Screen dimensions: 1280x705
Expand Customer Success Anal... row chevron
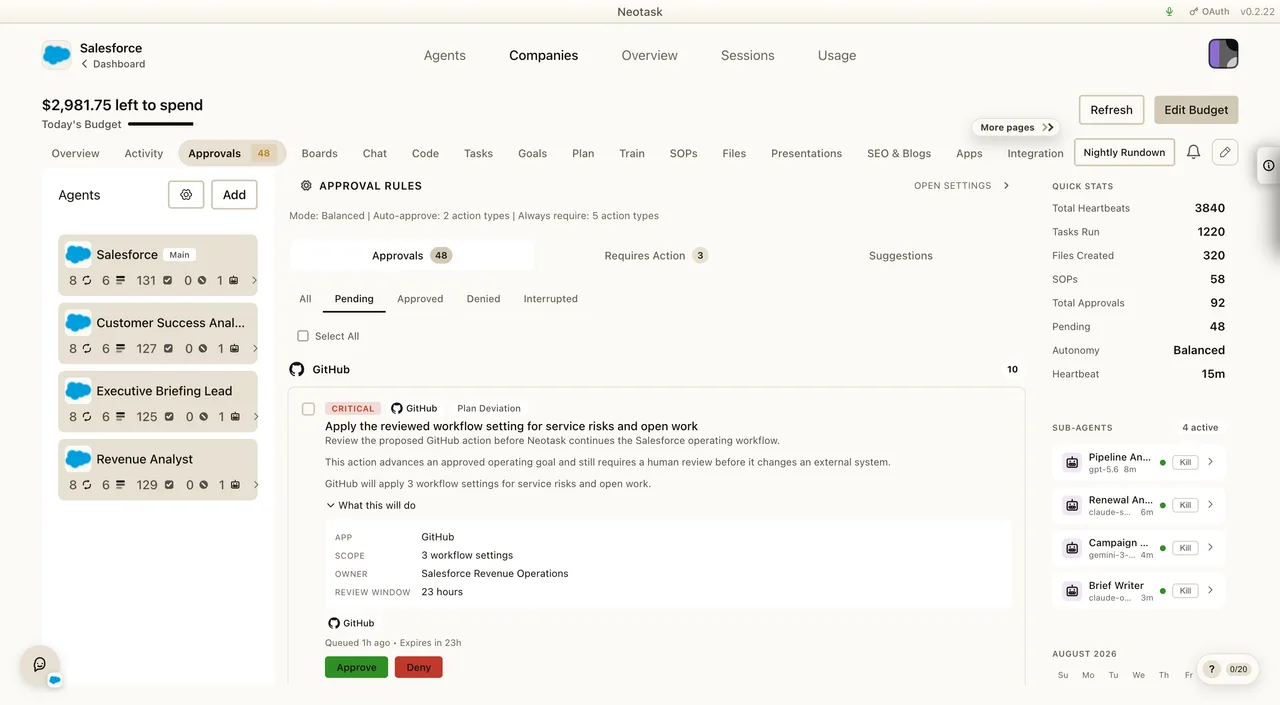[x=254, y=348]
